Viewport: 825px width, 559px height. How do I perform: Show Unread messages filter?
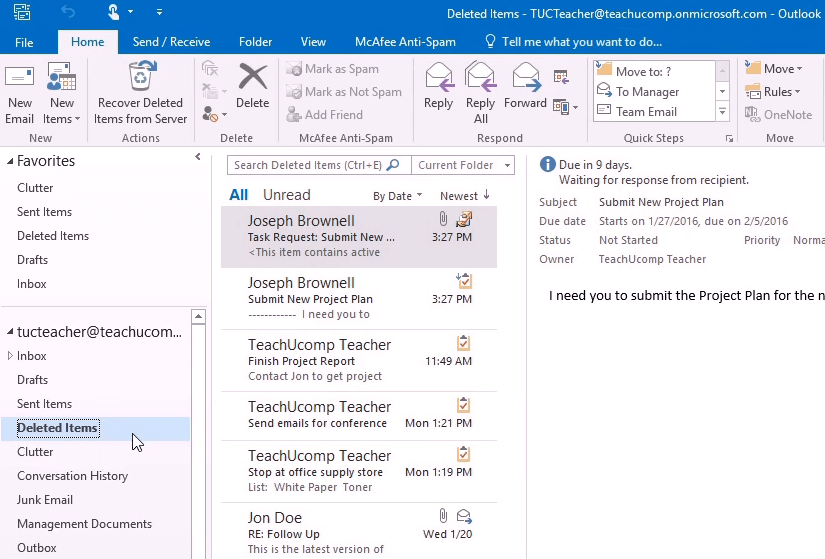(x=287, y=195)
